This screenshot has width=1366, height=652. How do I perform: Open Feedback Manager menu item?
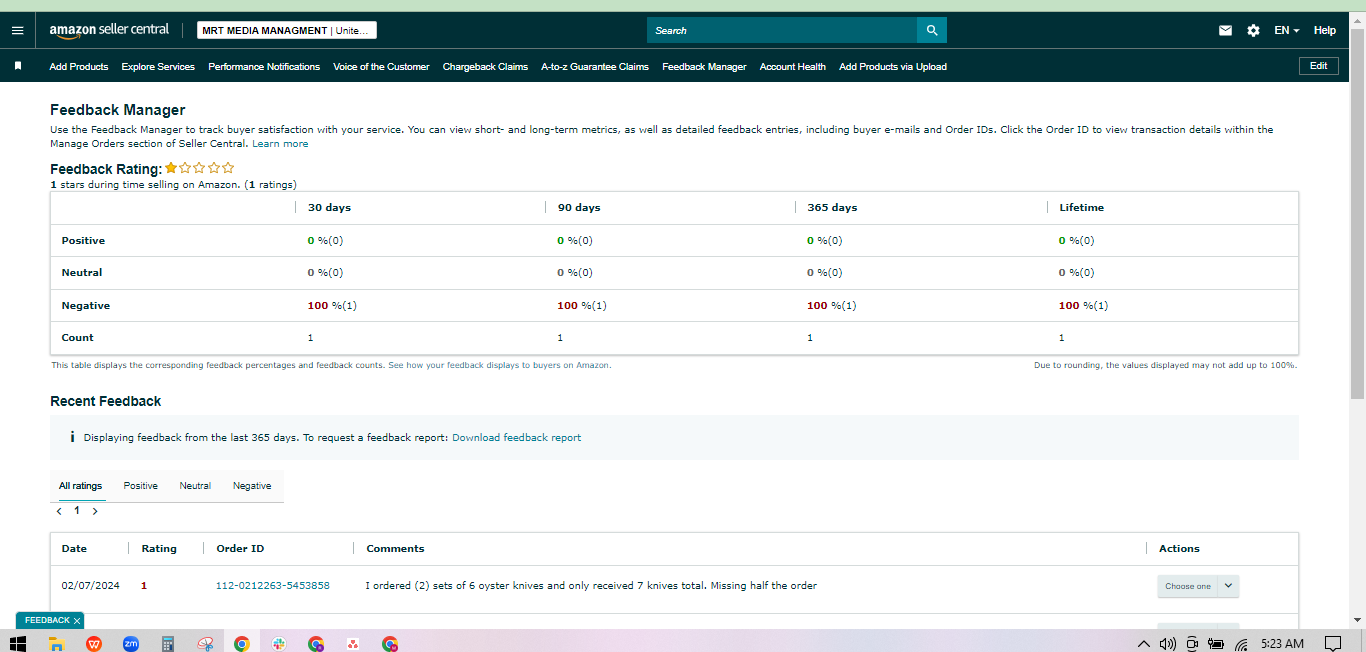point(704,66)
